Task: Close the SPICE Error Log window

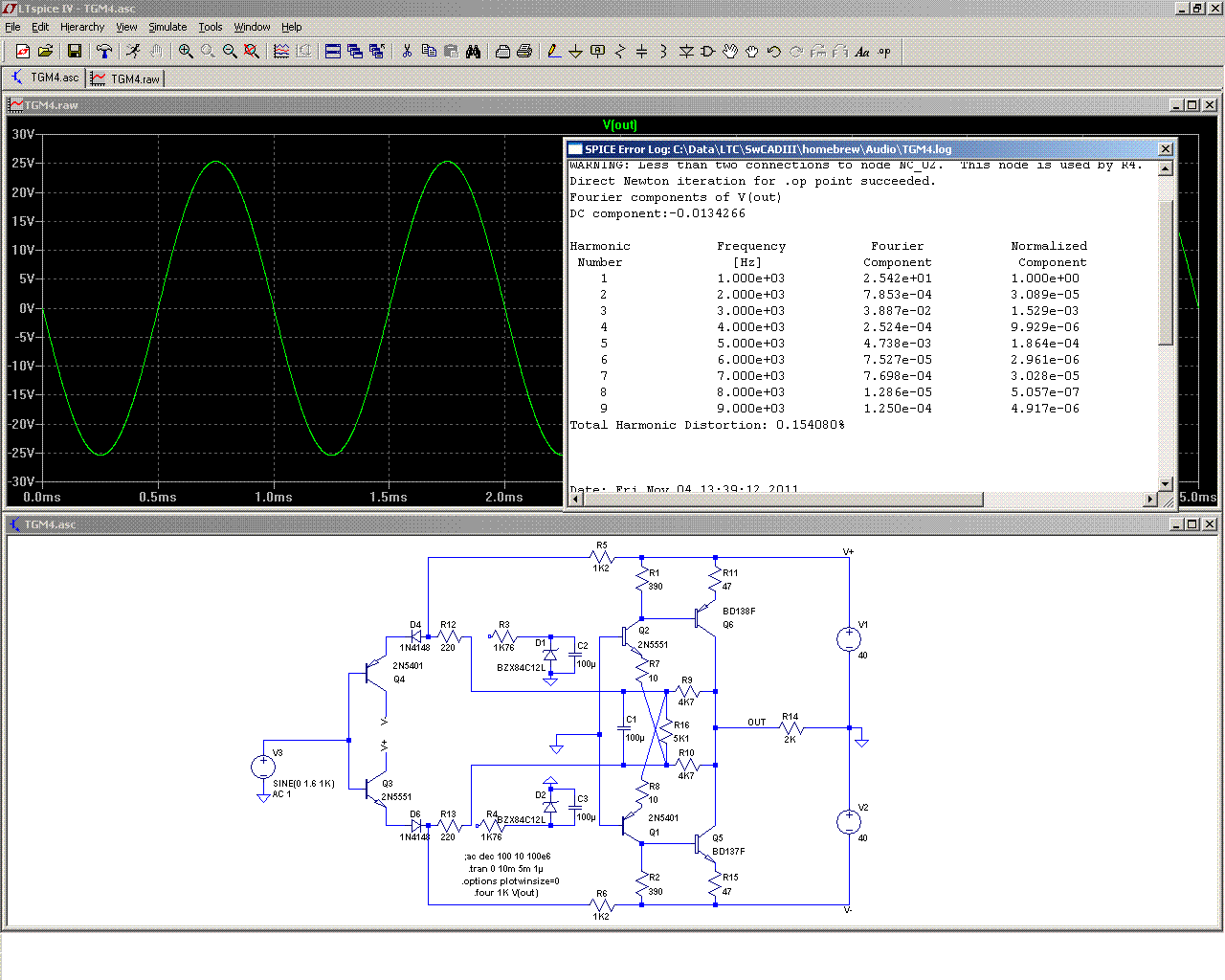Action: pos(1165,149)
